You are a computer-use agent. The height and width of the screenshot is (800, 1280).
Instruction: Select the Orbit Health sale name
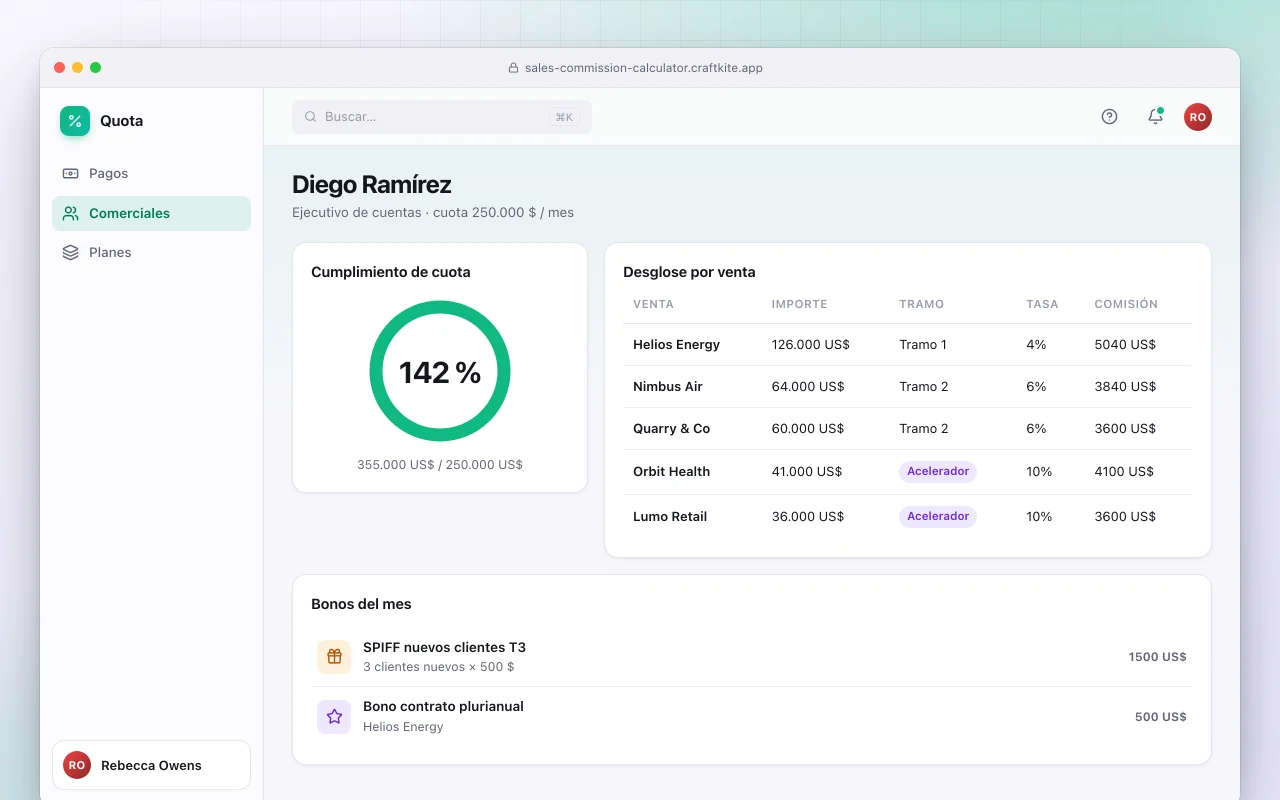tap(671, 471)
